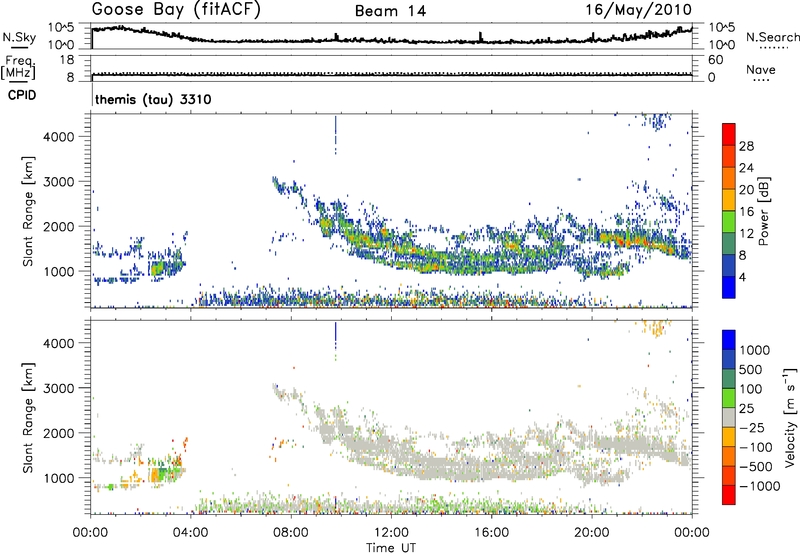
Task: Click the '12:00' time tick label
Action: point(391,533)
